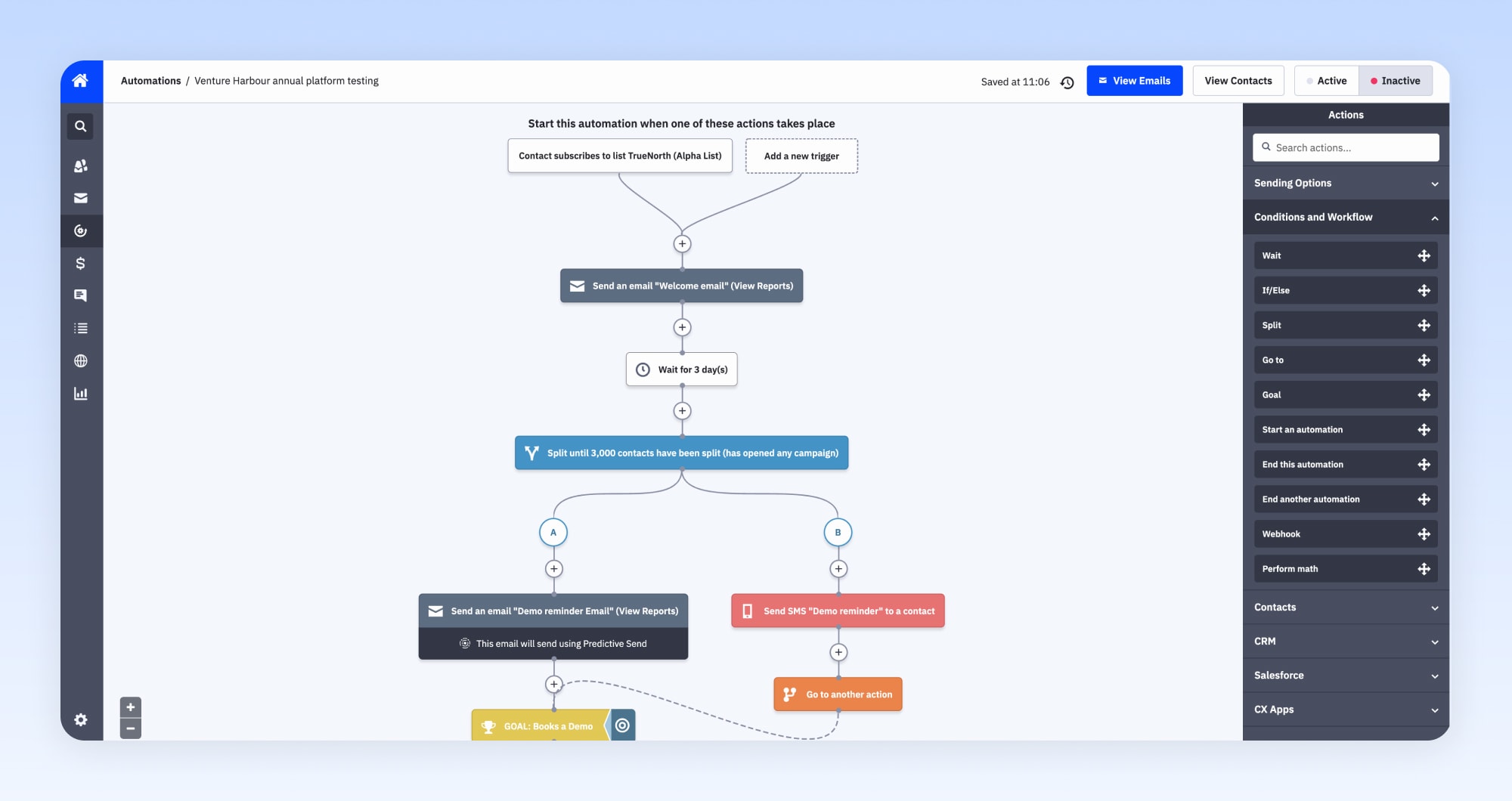The image size is (1512, 801).
Task: Select the Search icon in the left sidebar
Action: click(x=81, y=126)
